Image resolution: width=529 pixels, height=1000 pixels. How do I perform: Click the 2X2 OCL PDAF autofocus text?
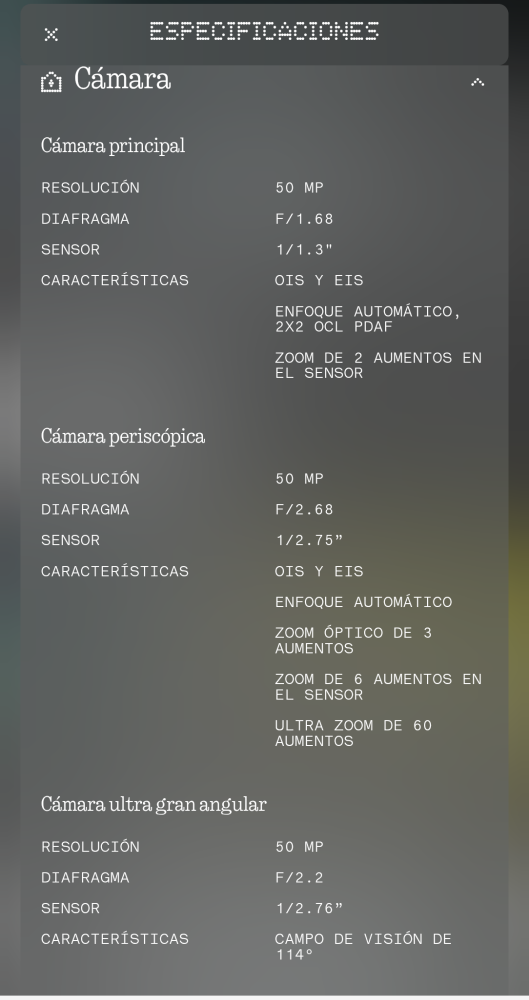pos(368,319)
